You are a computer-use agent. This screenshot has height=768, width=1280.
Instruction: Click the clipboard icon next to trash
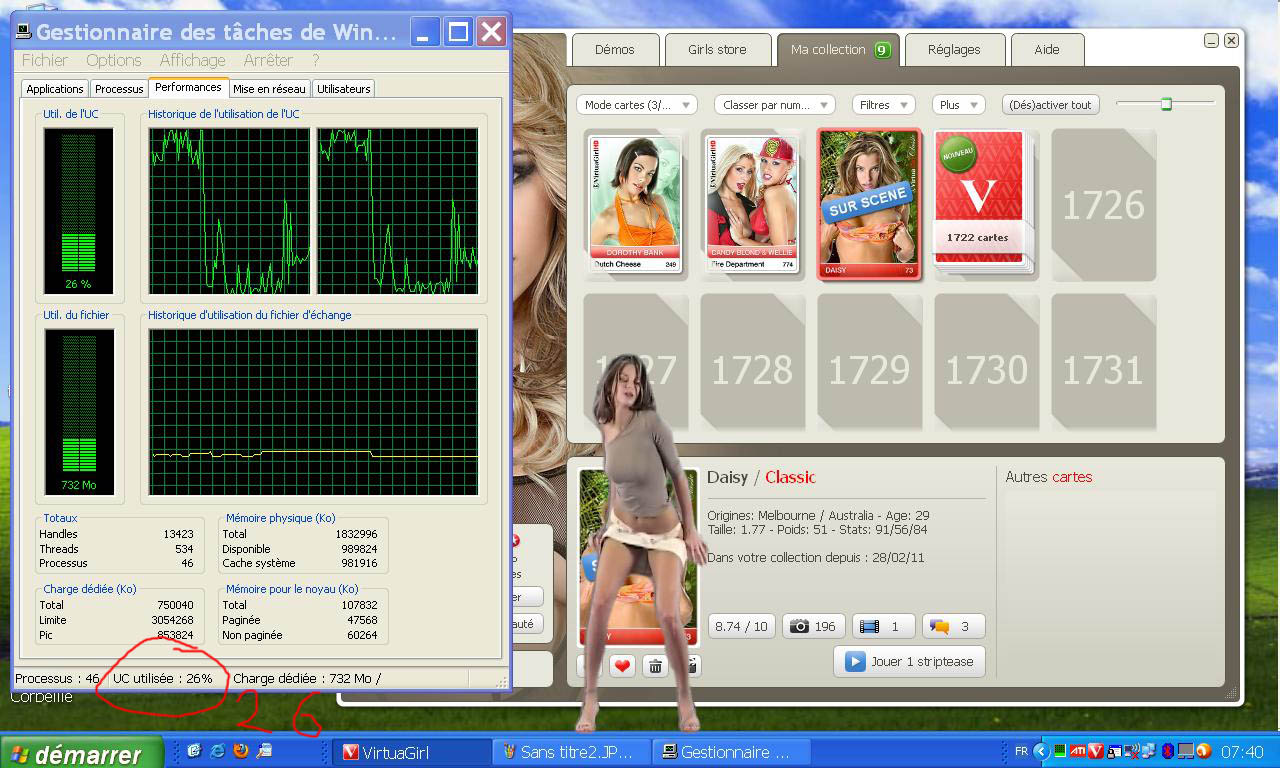click(688, 666)
